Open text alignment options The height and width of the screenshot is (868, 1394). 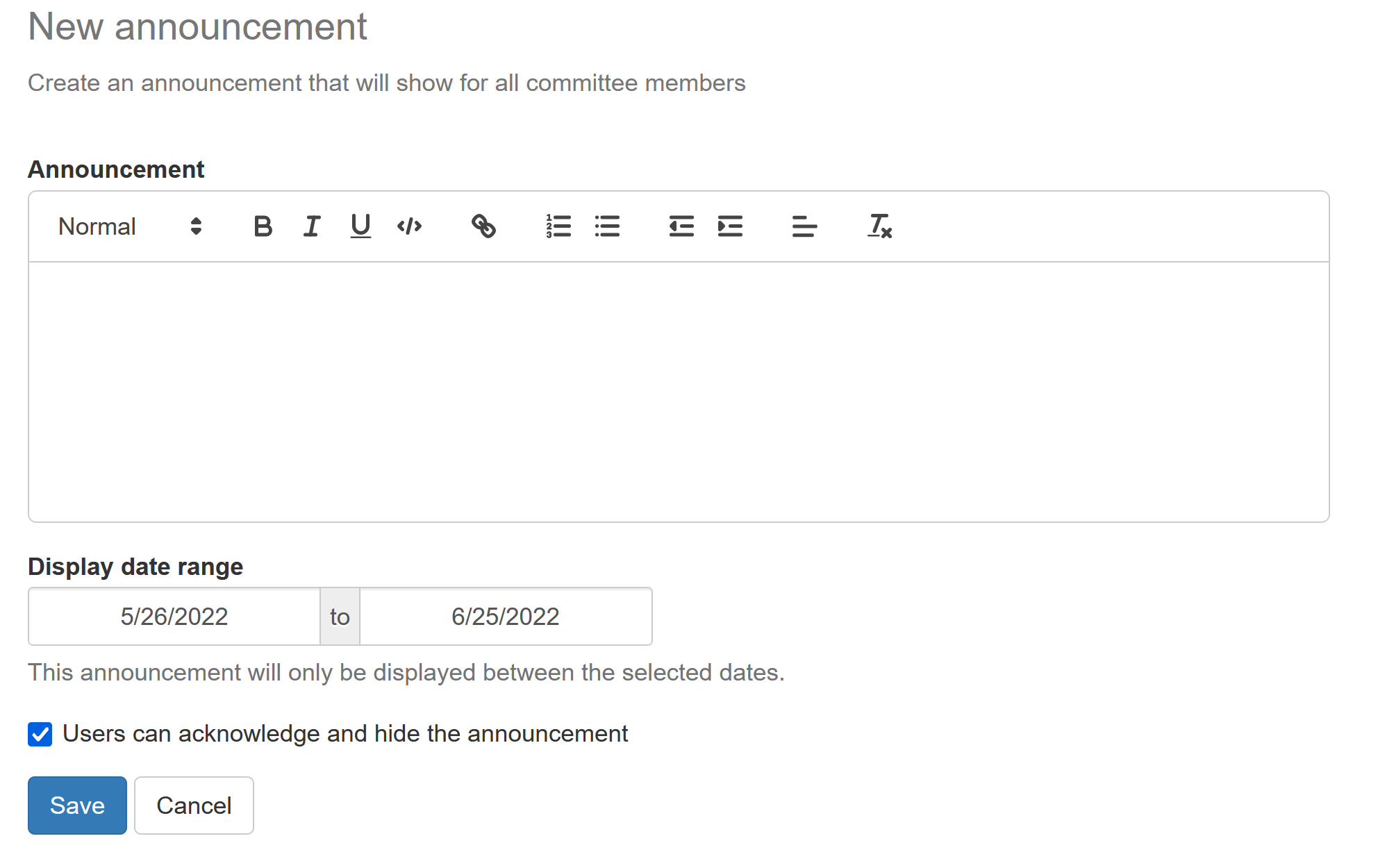[x=804, y=226]
